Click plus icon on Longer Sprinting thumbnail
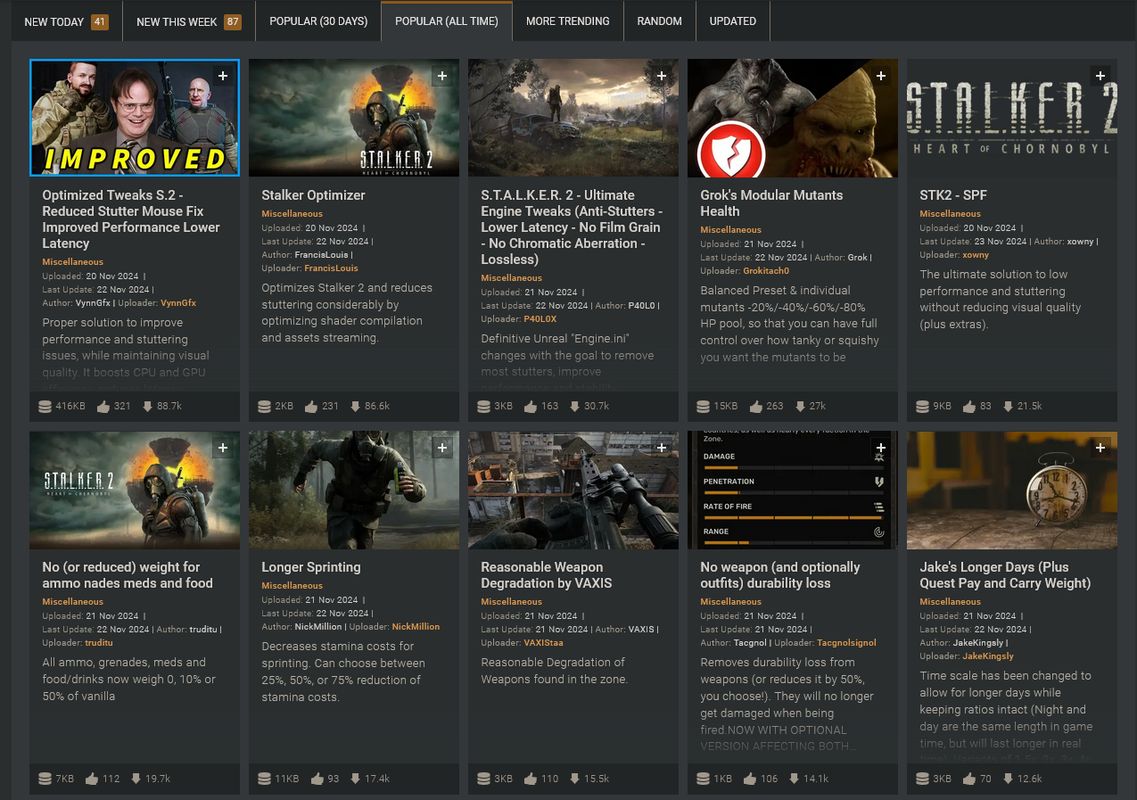Image resolution: width=1137 pixels, height=800 pixels. 441,448
